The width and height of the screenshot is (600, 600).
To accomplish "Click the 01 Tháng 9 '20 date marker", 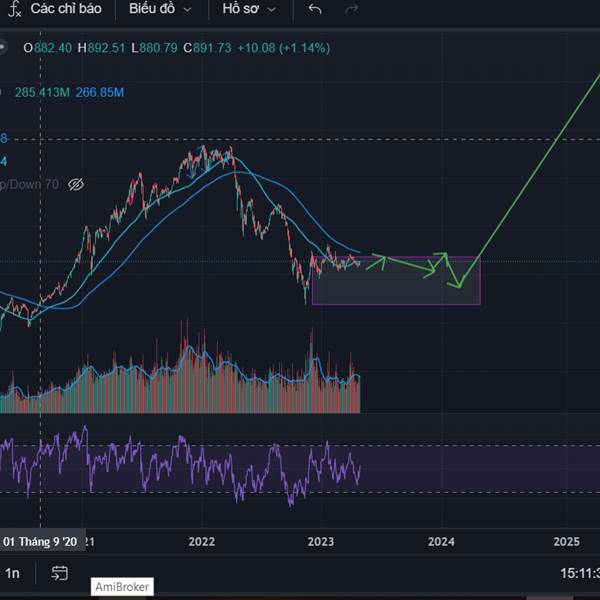I will [x=41, y=542].
